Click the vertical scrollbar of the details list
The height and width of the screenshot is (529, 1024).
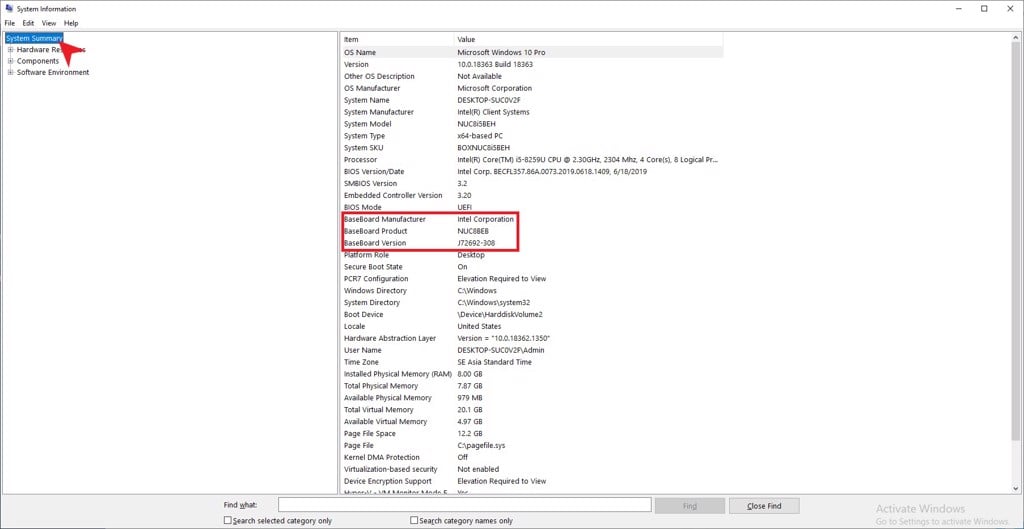(1015, 261)
